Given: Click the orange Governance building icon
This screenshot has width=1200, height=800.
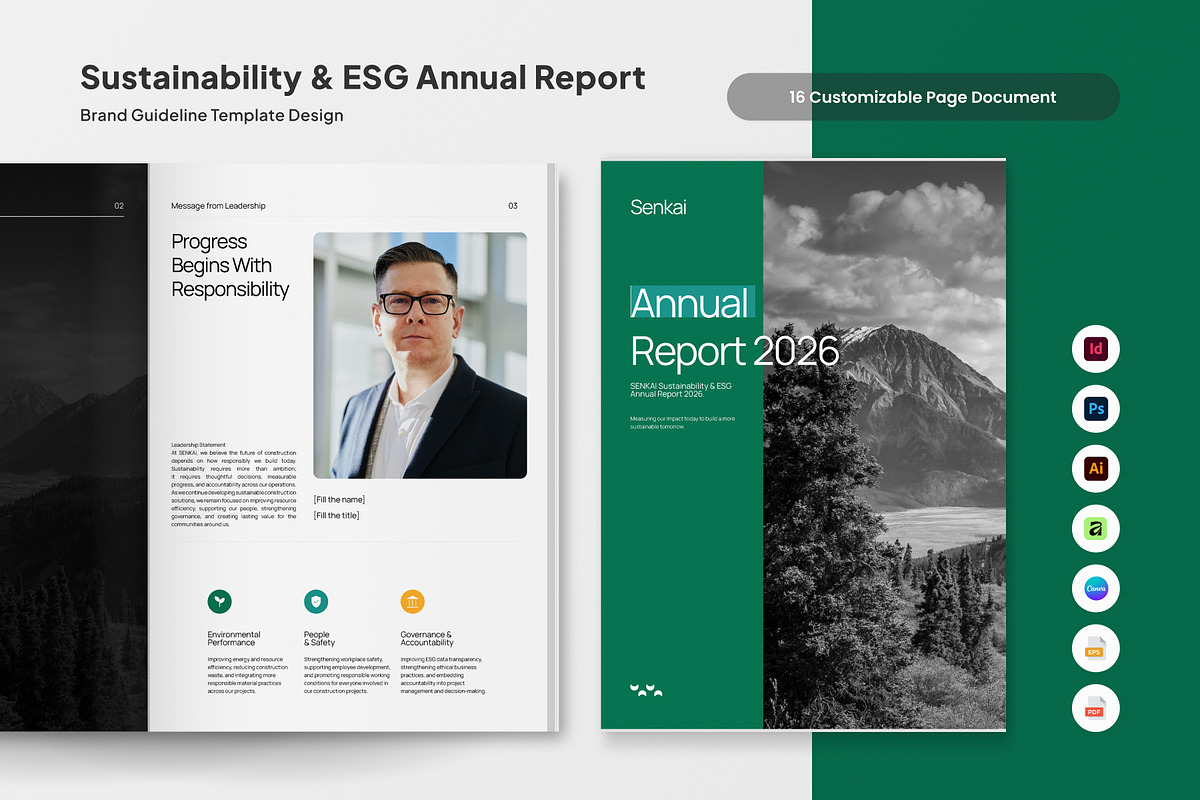Looking at the screenshot, I should [x=412, y=601].
